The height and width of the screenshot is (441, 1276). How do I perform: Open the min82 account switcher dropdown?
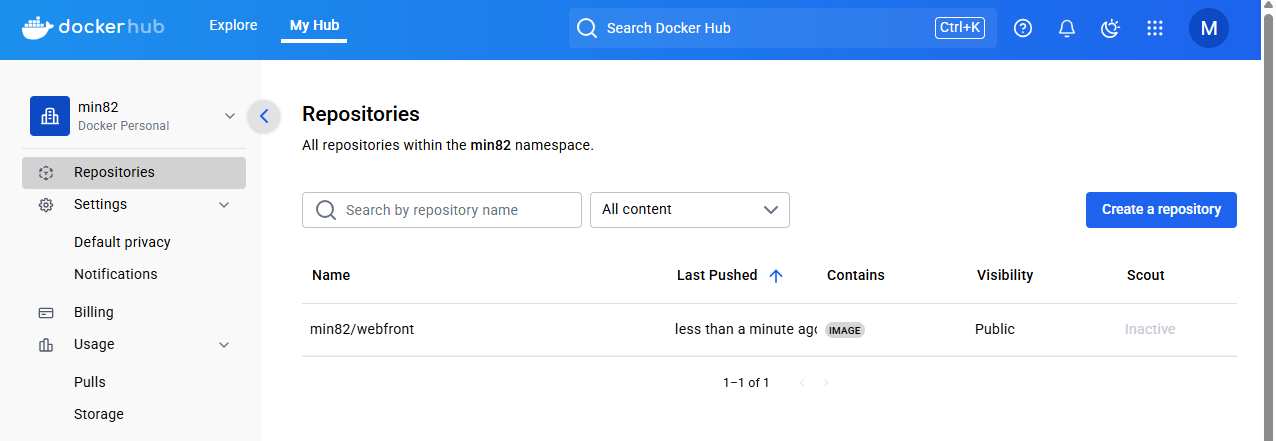pyautogui.click(x=134, y=116)
